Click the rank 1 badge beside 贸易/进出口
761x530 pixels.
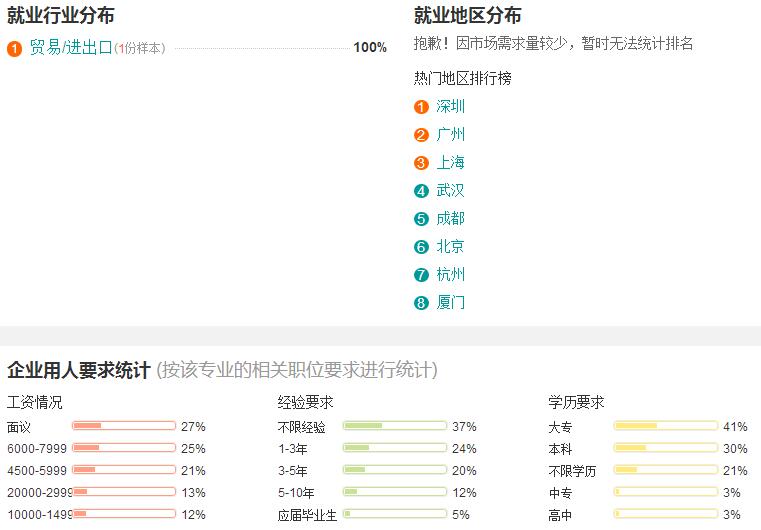click(x=15, y=49)
